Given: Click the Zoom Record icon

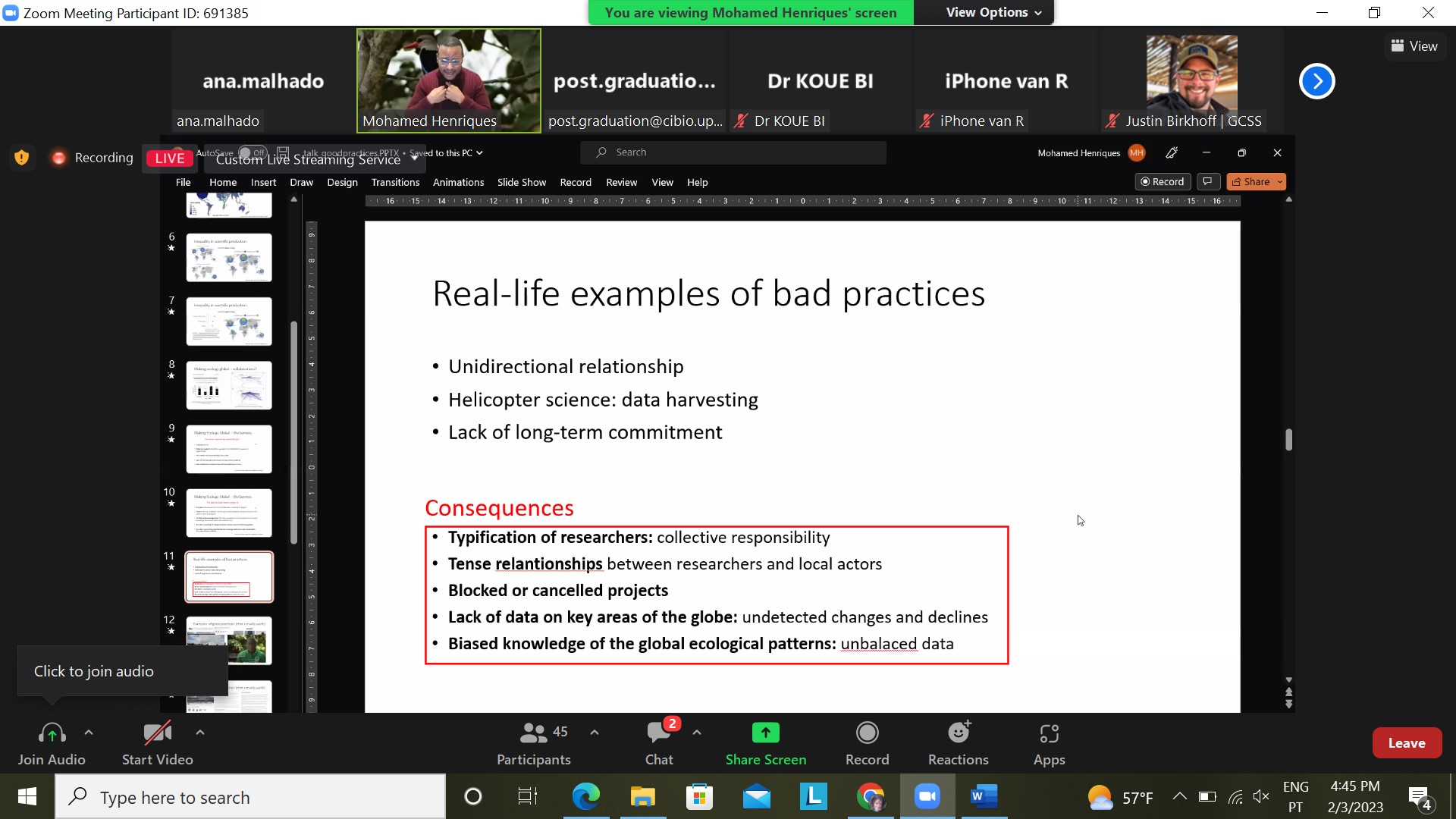Looking at the screenshot, I should point(867,733).
